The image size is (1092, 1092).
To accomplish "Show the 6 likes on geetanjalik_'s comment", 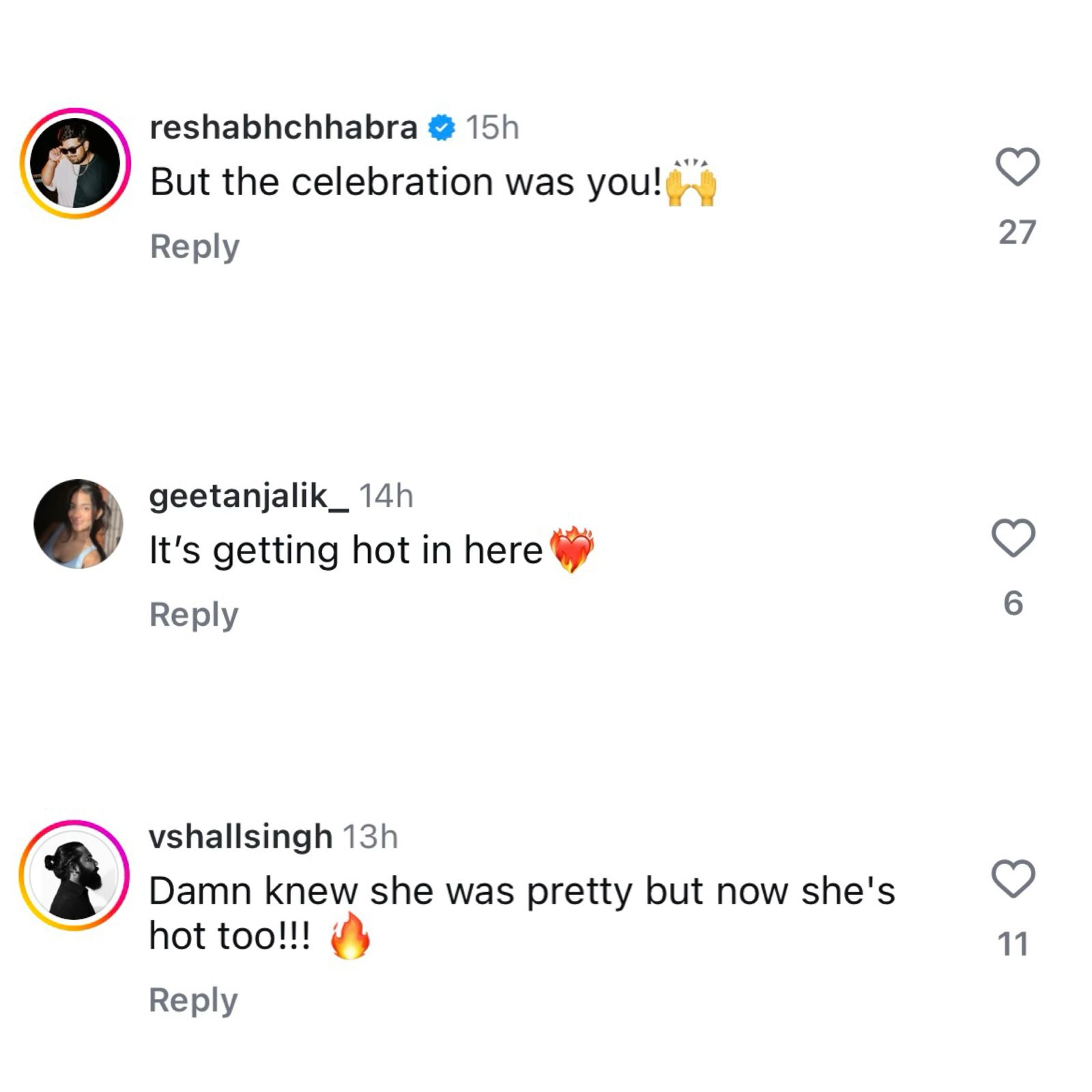I will tap(1014, 603).
